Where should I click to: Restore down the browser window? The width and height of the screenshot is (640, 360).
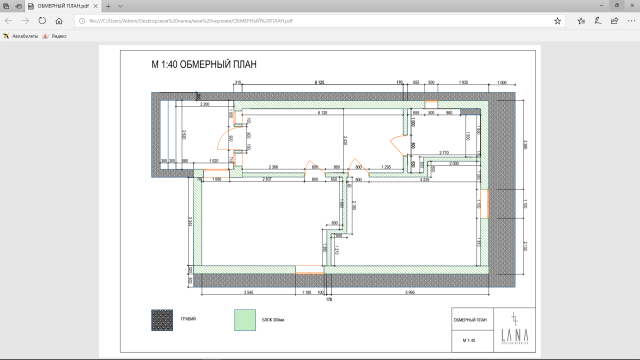click(617, 5)
